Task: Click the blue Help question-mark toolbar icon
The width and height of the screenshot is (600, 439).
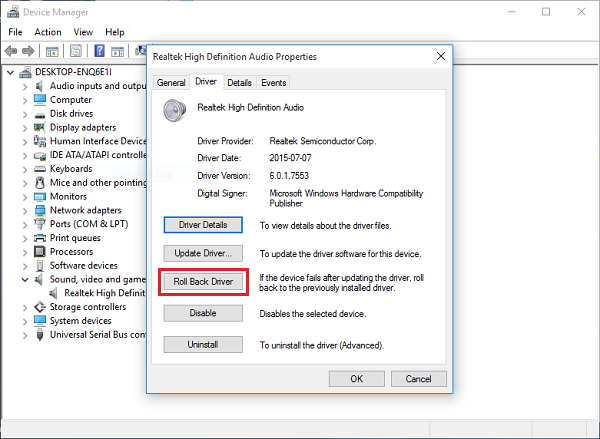Action: (x=99, y=51)
